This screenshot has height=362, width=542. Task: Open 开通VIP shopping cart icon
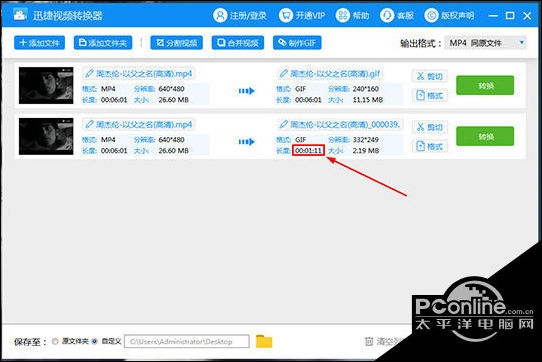tap(286, 16)
